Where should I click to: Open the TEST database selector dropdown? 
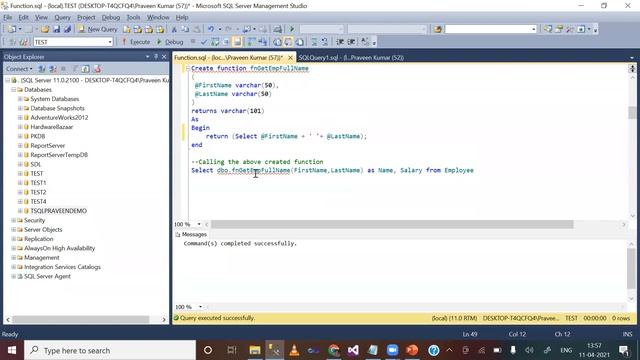[110, 42]
